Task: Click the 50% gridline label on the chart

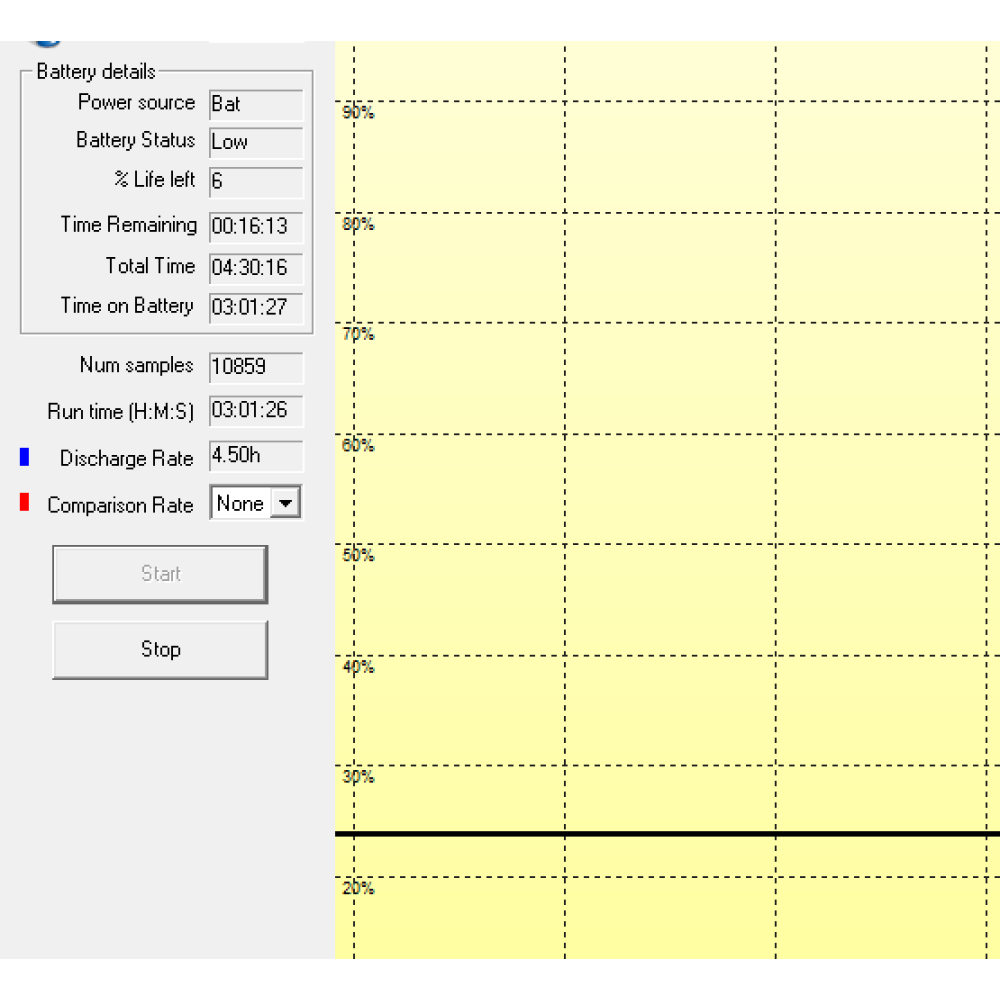Action: coord(358,555)
